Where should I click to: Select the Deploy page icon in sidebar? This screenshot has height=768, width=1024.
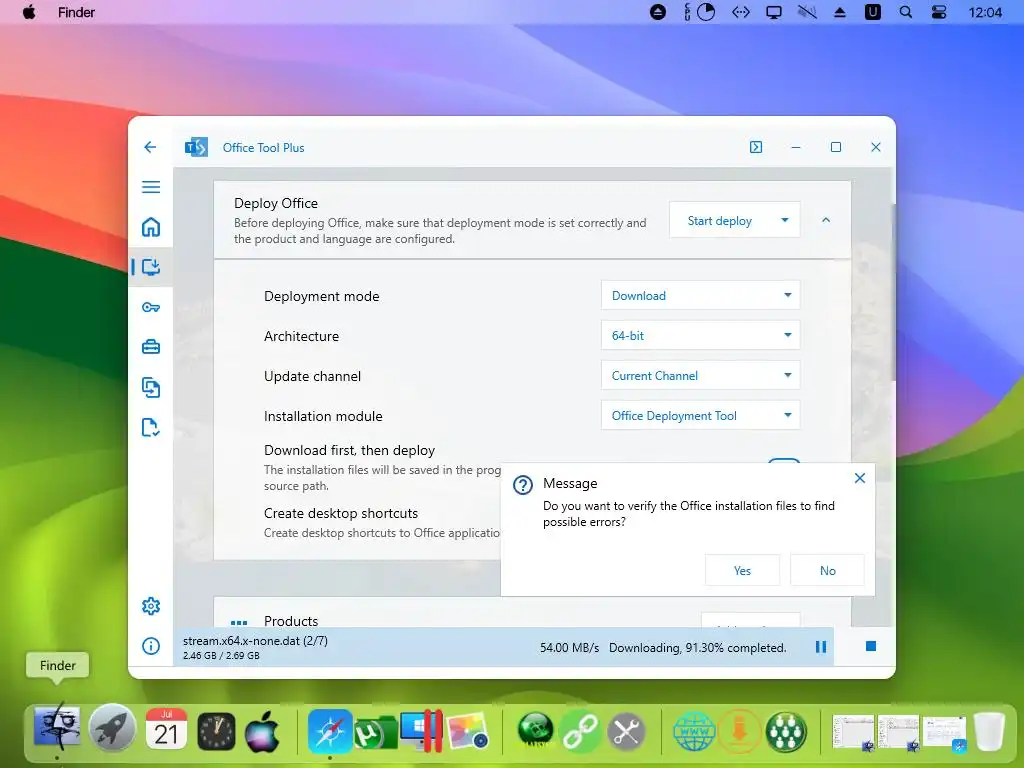(151, 266)
